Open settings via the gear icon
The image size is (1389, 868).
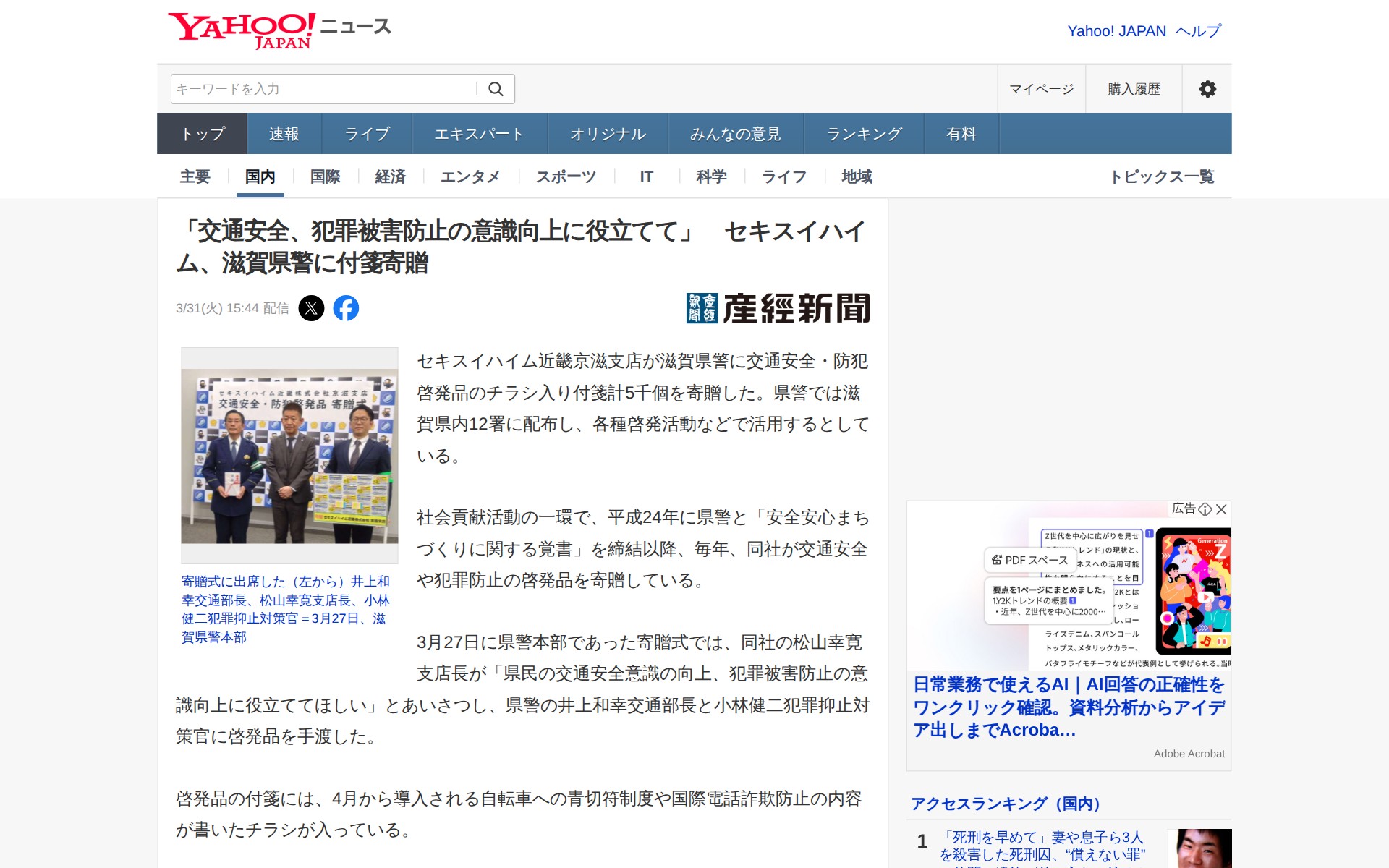pos(1207,89)
